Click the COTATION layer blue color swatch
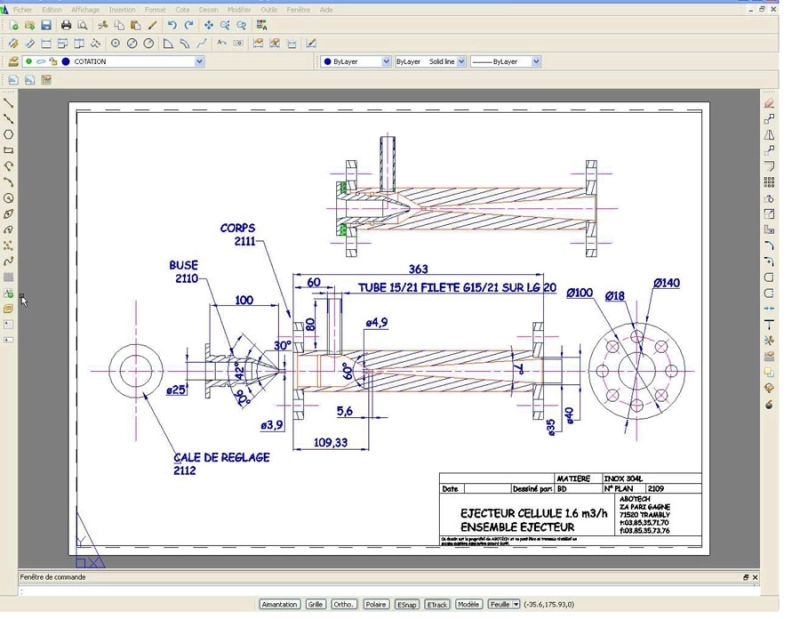 click(66, 61)
